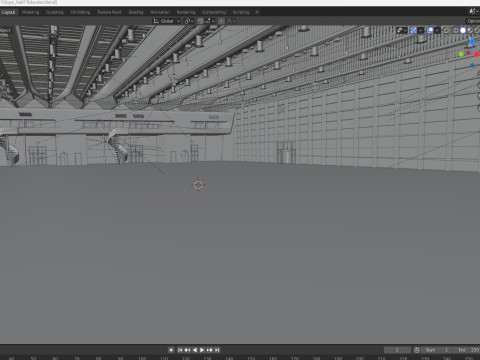
Task: Jump to the start frame
Action: pos(180,350)
